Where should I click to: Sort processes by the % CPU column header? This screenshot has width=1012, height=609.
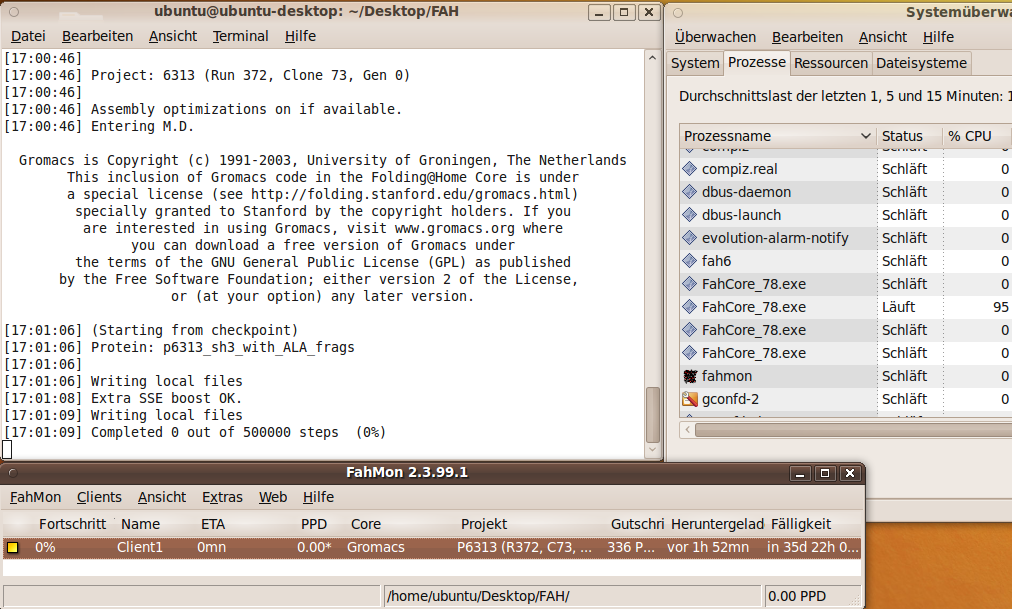click(x=976, y=136)
